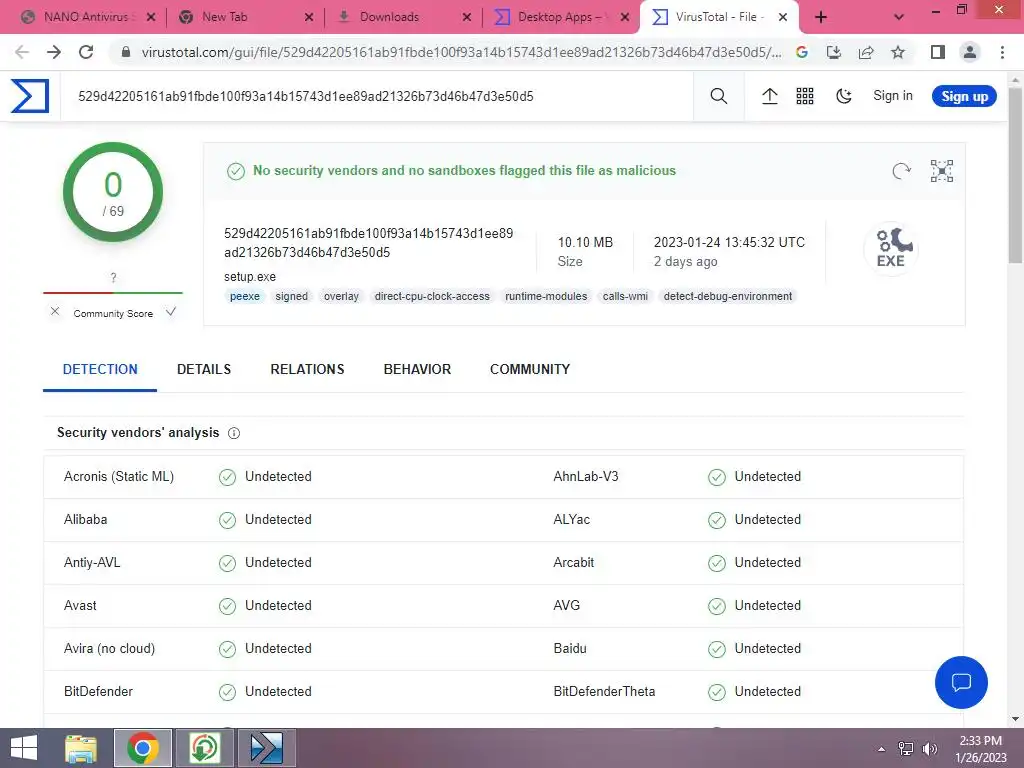The height and width of the screenshot is (768, 1024).
Task: Open File Explorer from taskbar
Action: [81, 748]
